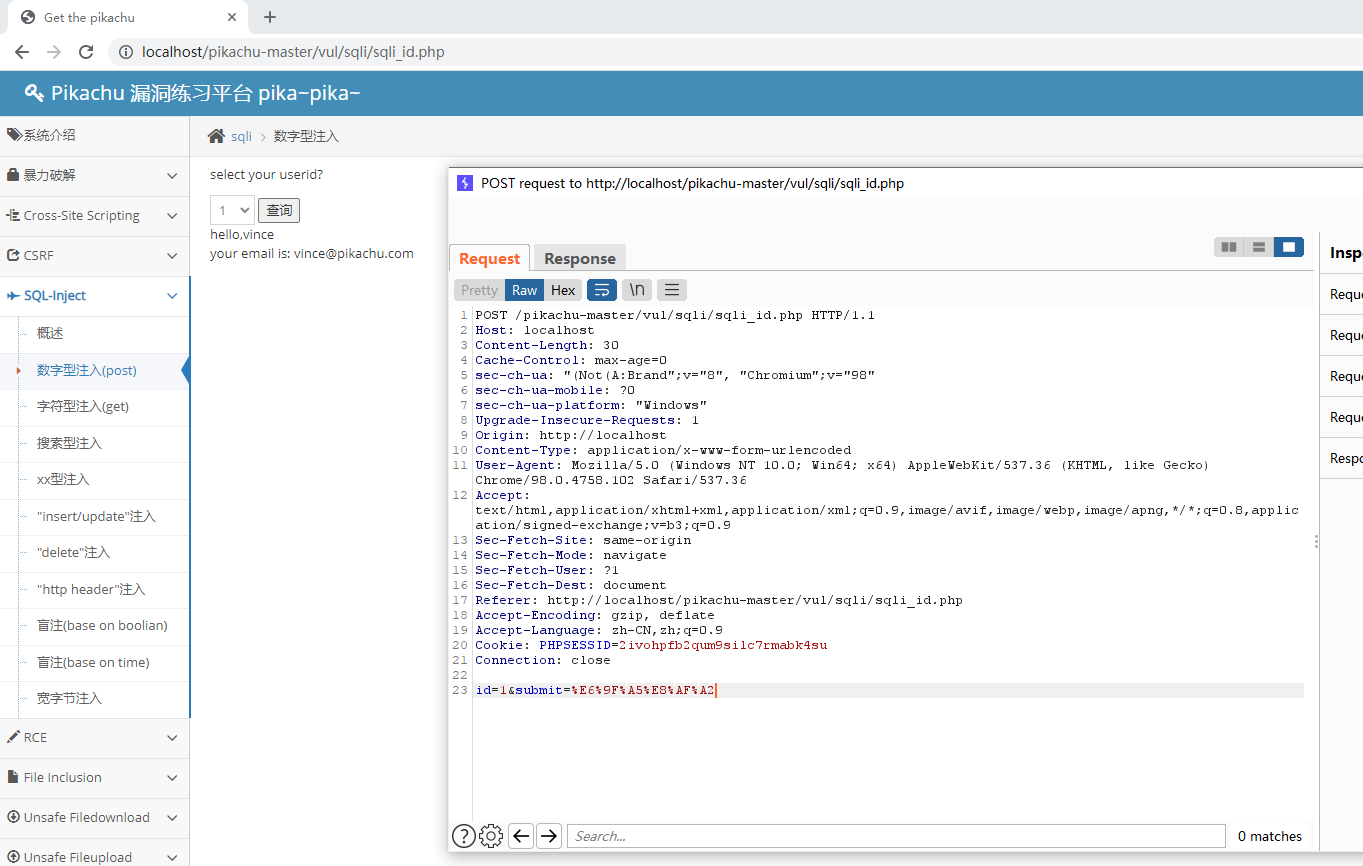Open search settings gear icon
The width and height of the screenshot is (1363, 866).
pyautogui.click(x=491, y=836)
